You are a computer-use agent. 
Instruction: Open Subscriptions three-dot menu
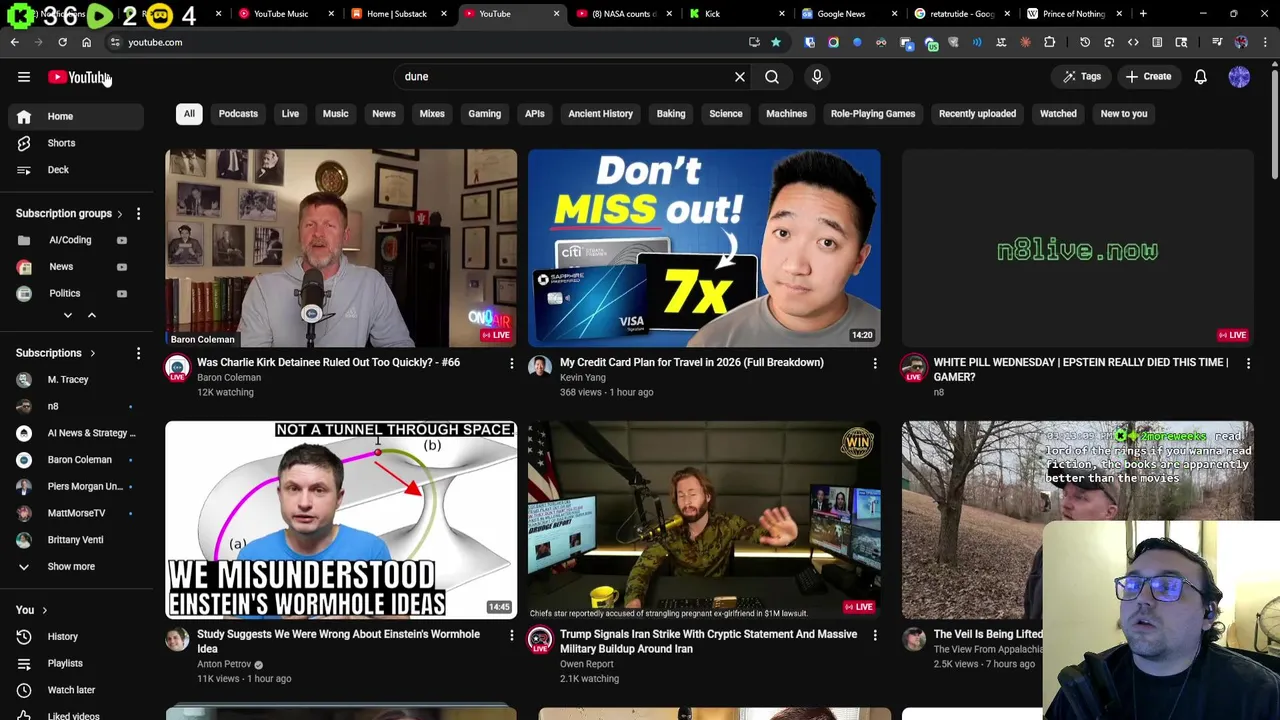point(138,353)
